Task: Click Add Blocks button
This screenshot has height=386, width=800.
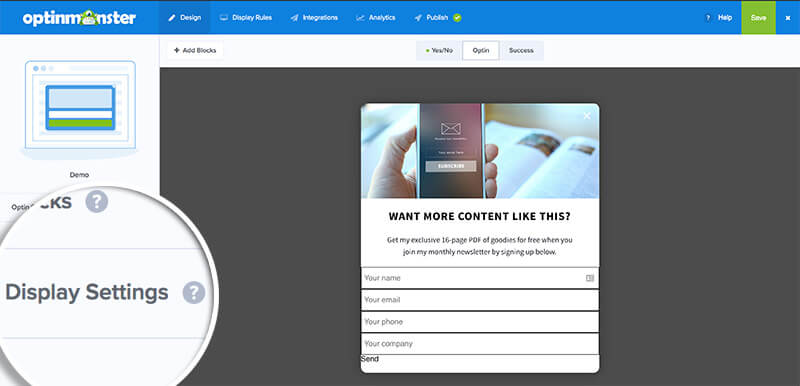Action: (195, 50)
